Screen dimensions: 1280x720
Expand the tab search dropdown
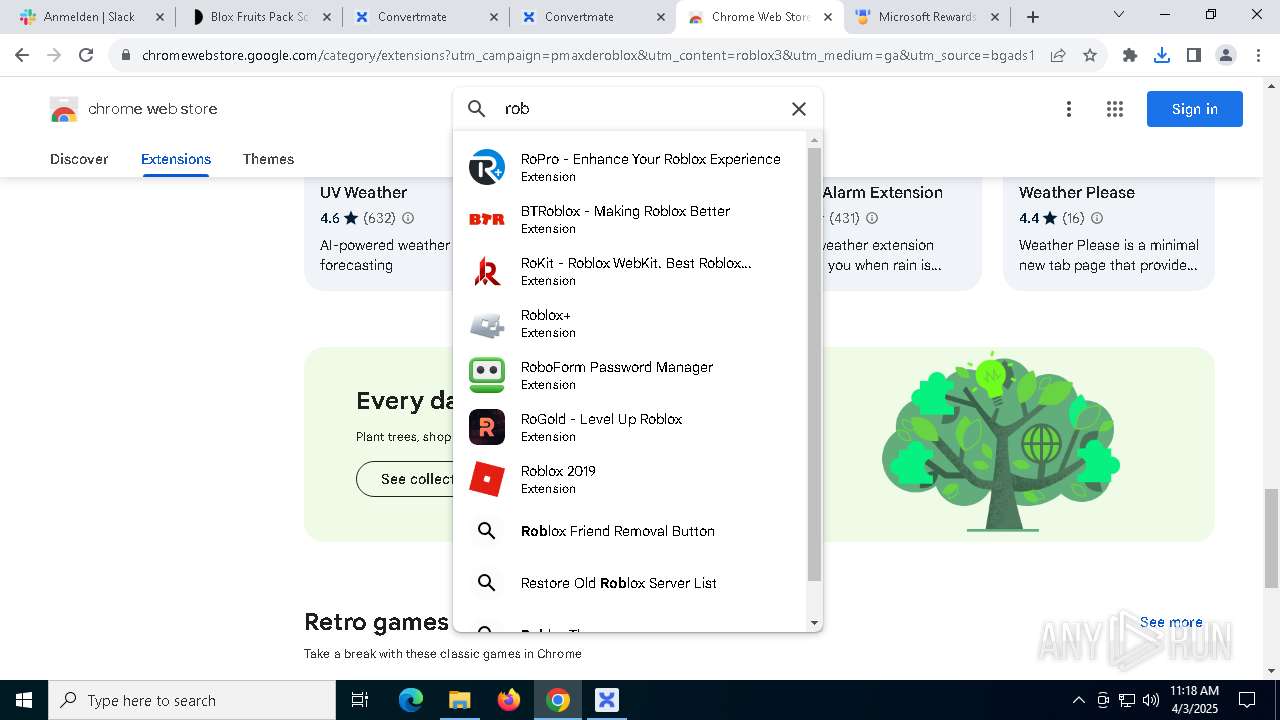[x=1119, y=15]
